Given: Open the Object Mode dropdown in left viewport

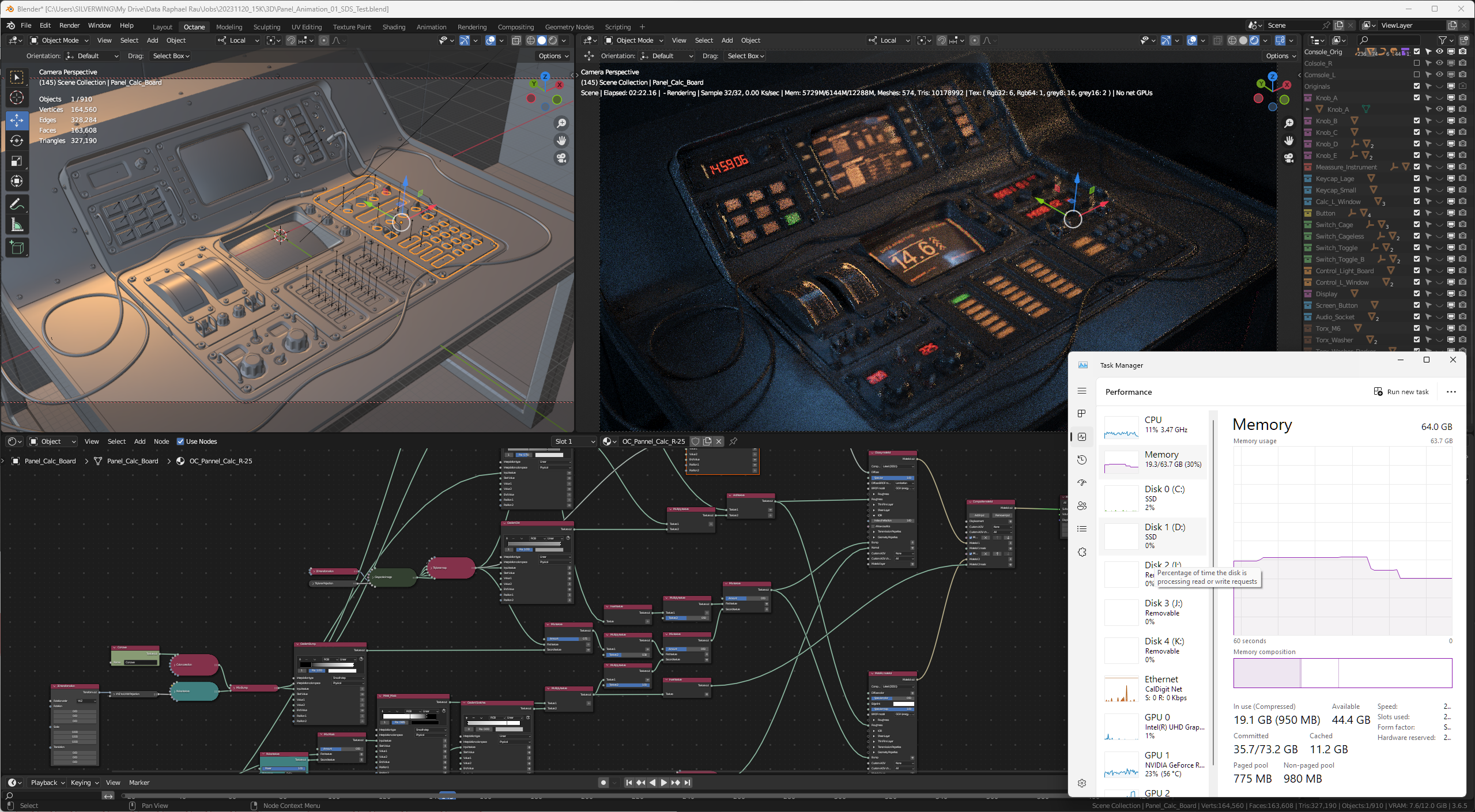Looking at the screenshot, I should tap(59, 40).
